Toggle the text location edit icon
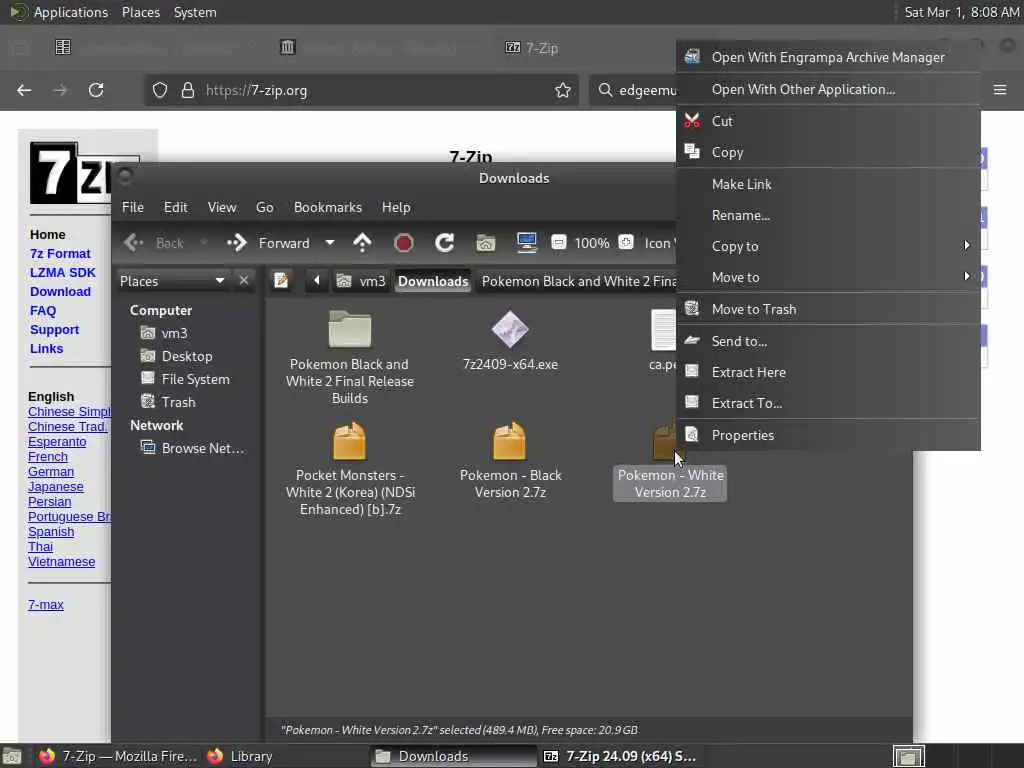The height and width of the screenshot is (768, 1024). click(281, 281)
